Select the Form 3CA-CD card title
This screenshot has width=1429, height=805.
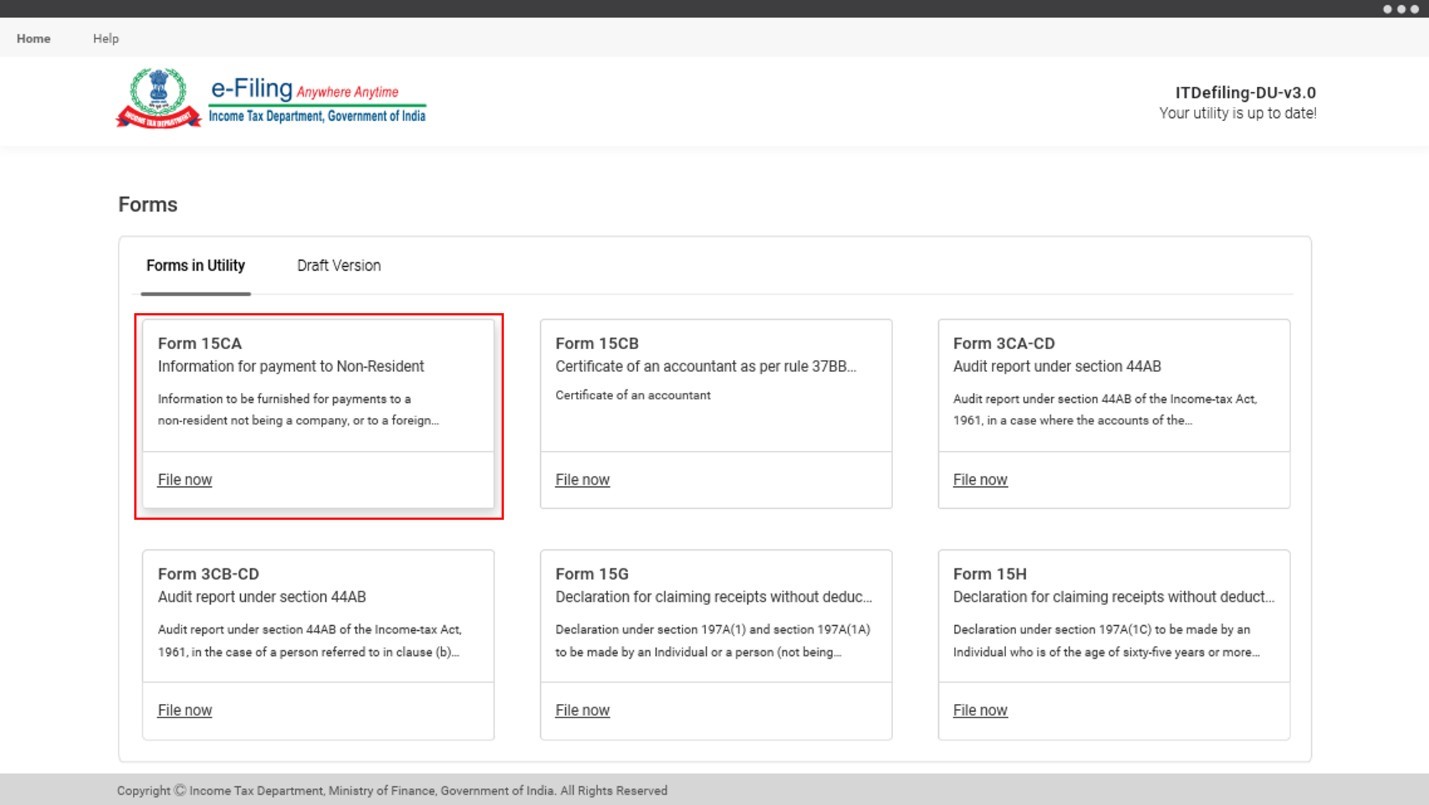(1004, 344)
